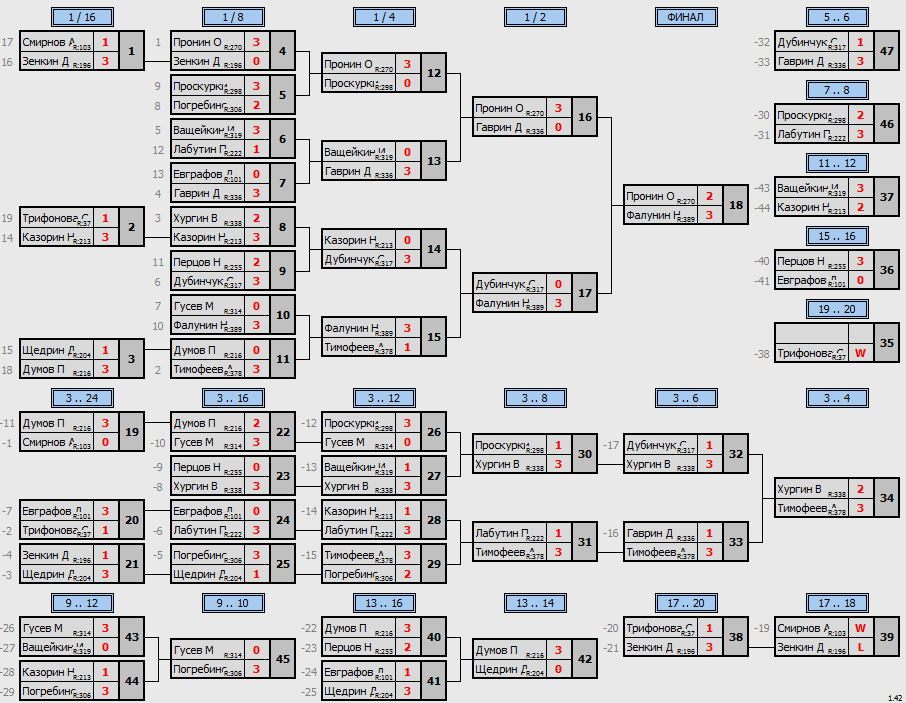Click "Щедрин Д" in match 42
This screenshot has width=906, height=703.
click(x=501, y=669)
